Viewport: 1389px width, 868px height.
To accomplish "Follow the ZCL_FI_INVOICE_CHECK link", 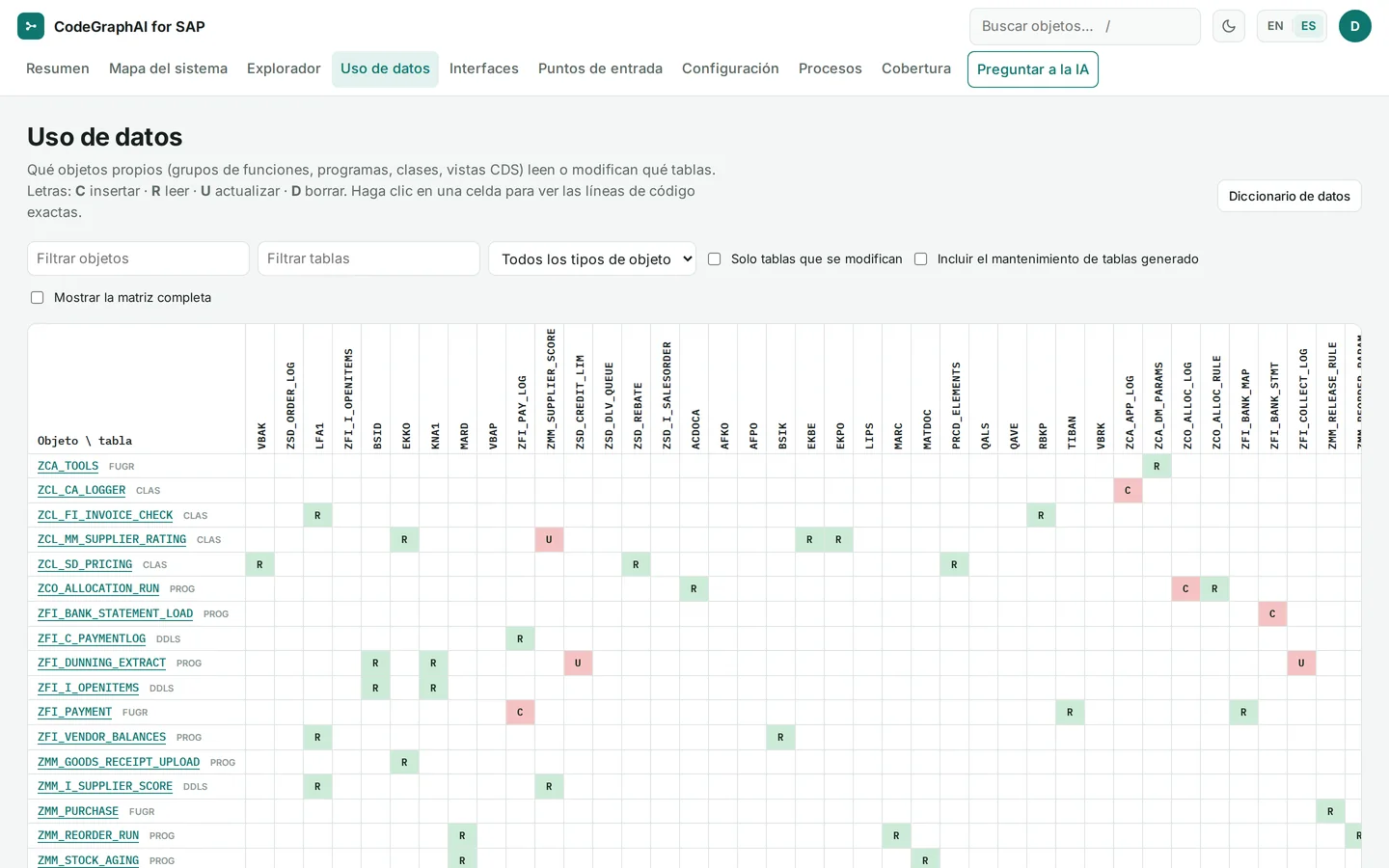I will 105,515.
